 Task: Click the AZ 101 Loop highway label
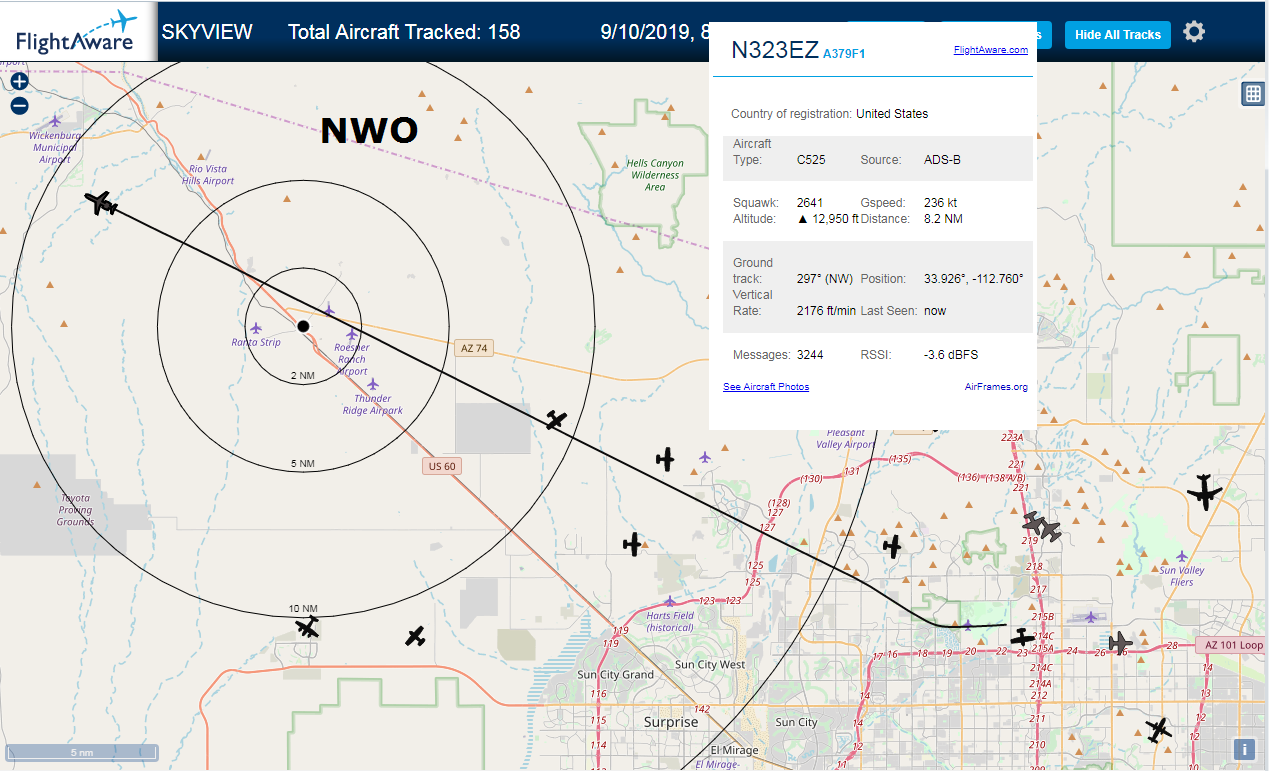tap(1231, 645)
